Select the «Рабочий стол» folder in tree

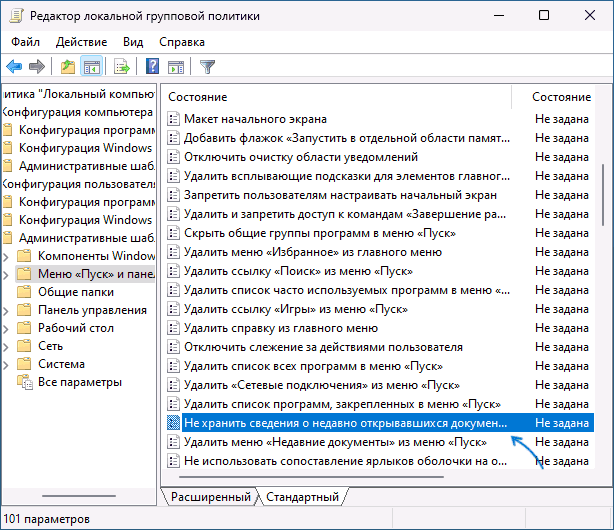point(76,328)
